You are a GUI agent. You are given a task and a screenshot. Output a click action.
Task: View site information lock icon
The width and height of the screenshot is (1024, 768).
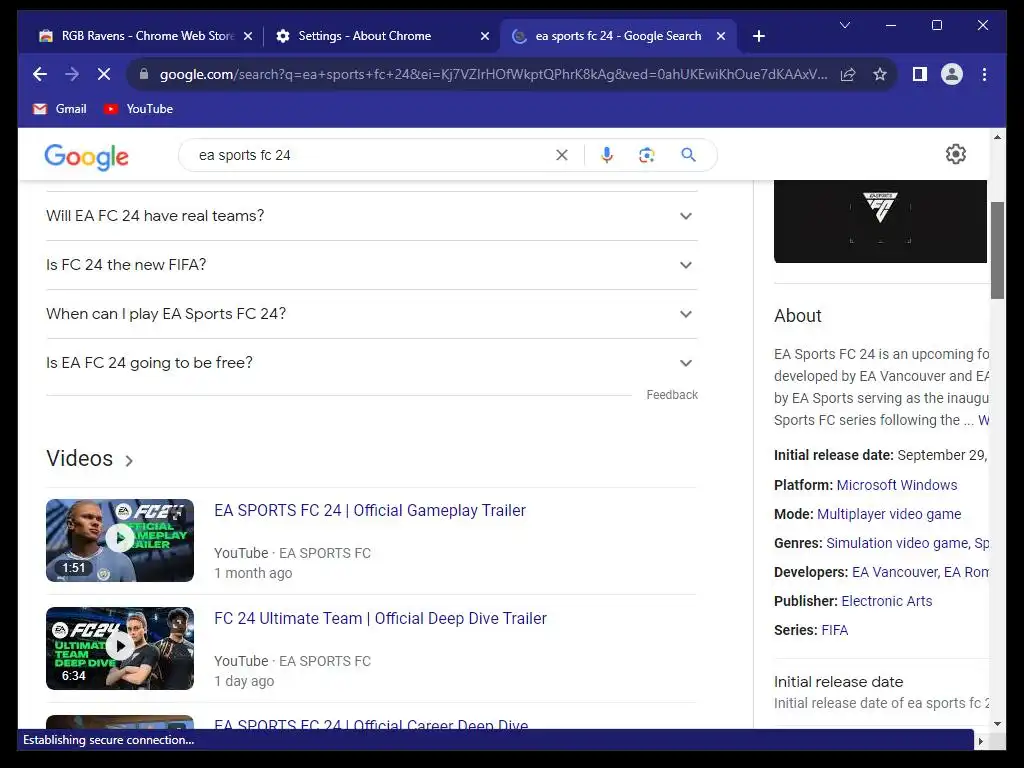[x=144, y=74]
